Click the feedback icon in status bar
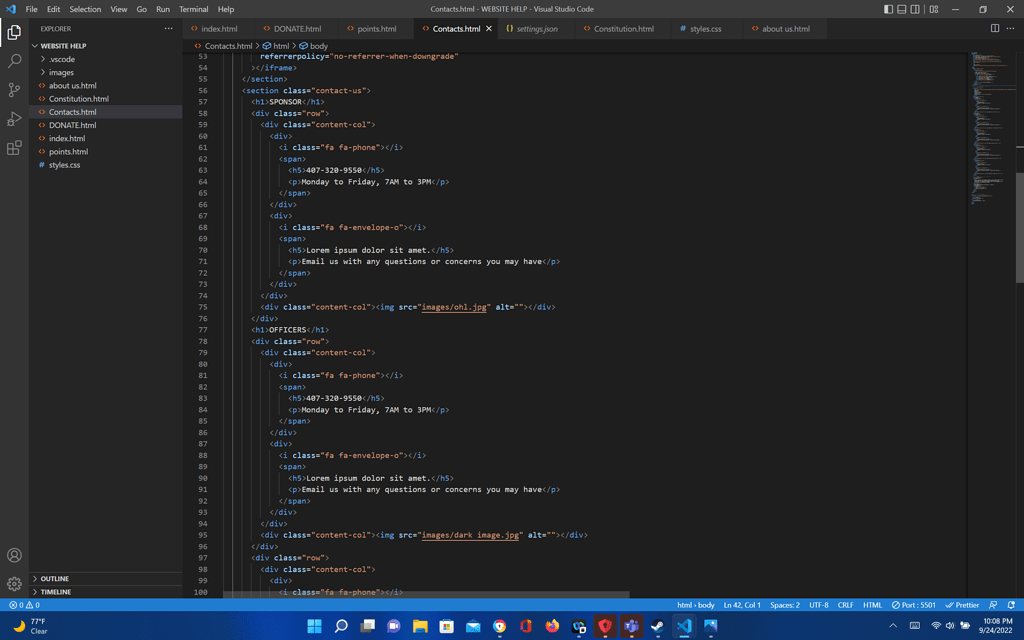 [x=993, y=605]
